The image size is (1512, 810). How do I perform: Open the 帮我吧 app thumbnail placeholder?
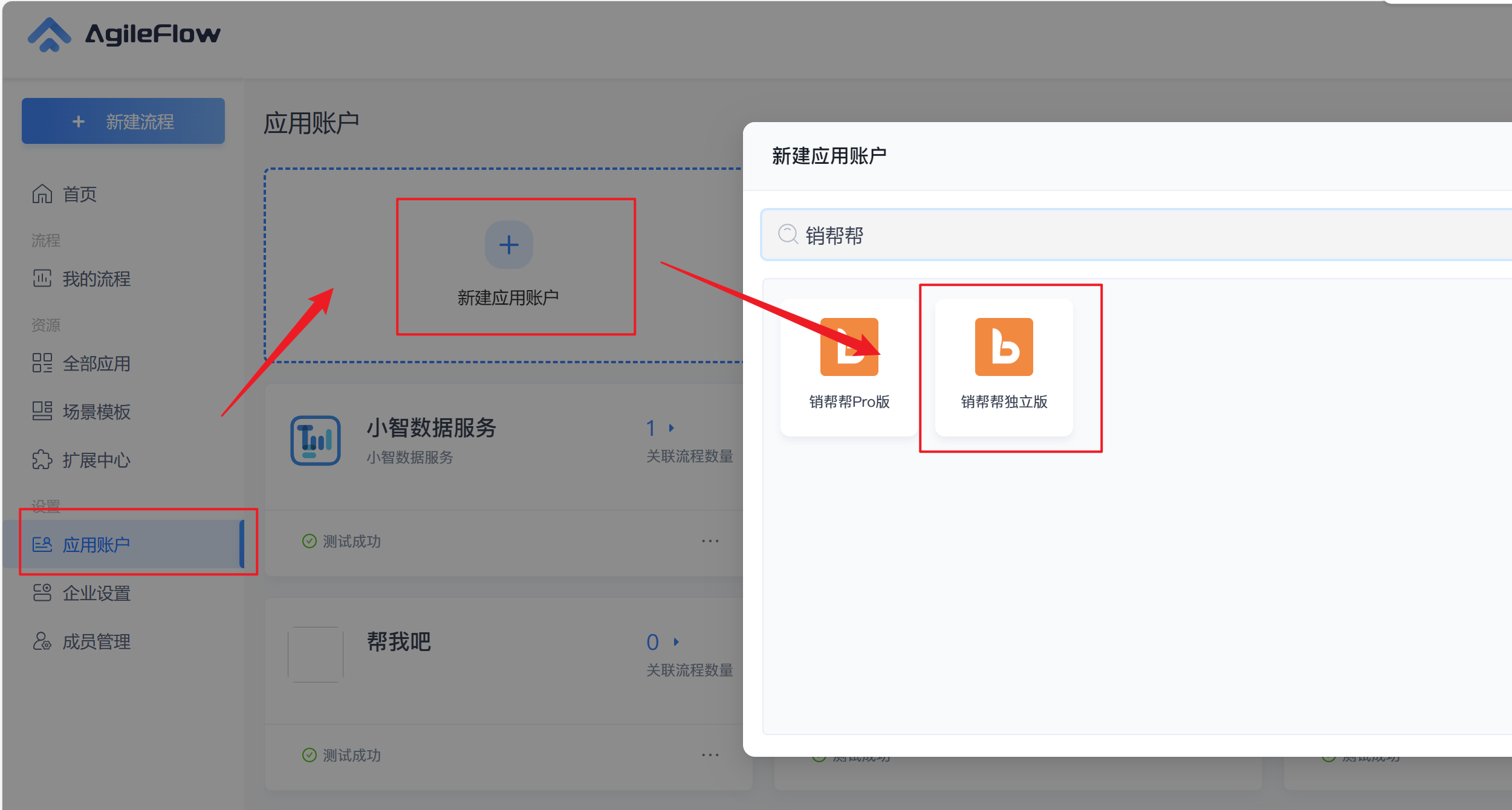316,655
